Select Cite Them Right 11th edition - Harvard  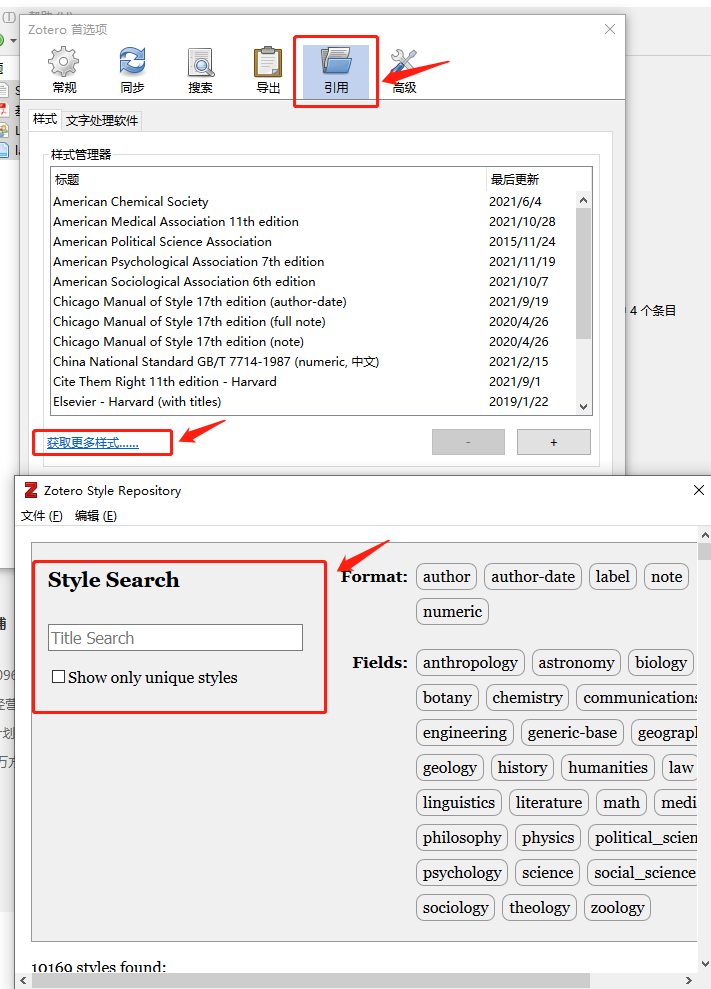point(314,382)
